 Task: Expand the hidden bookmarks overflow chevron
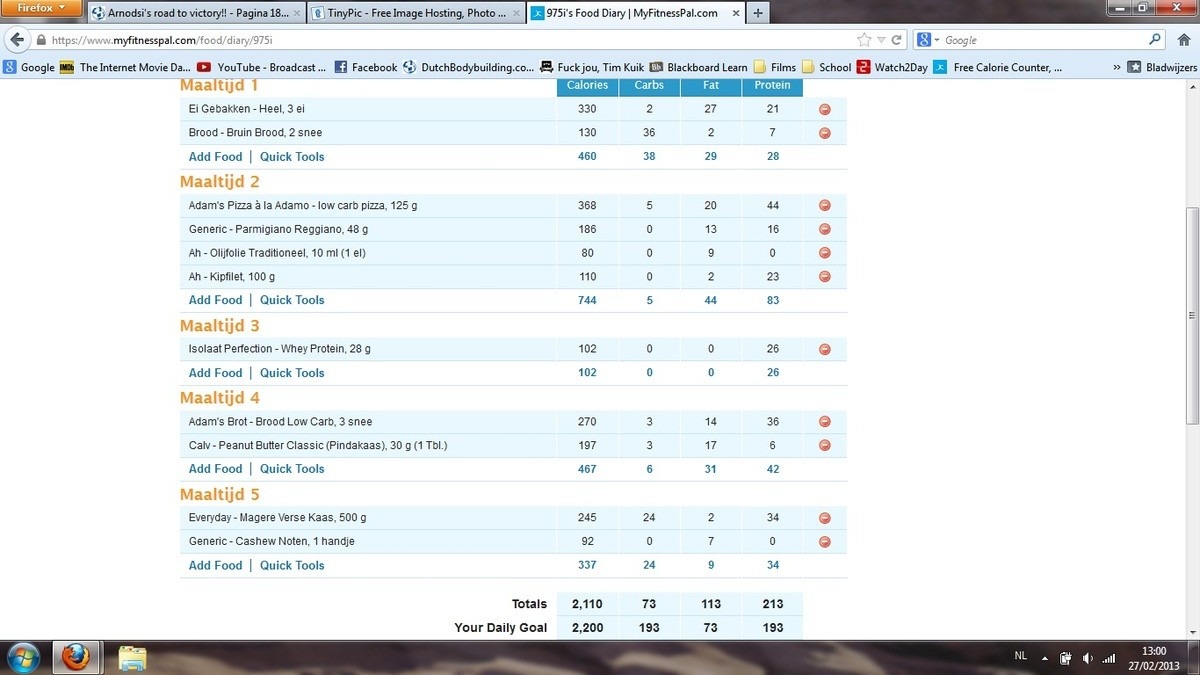tap(1116, 68)
